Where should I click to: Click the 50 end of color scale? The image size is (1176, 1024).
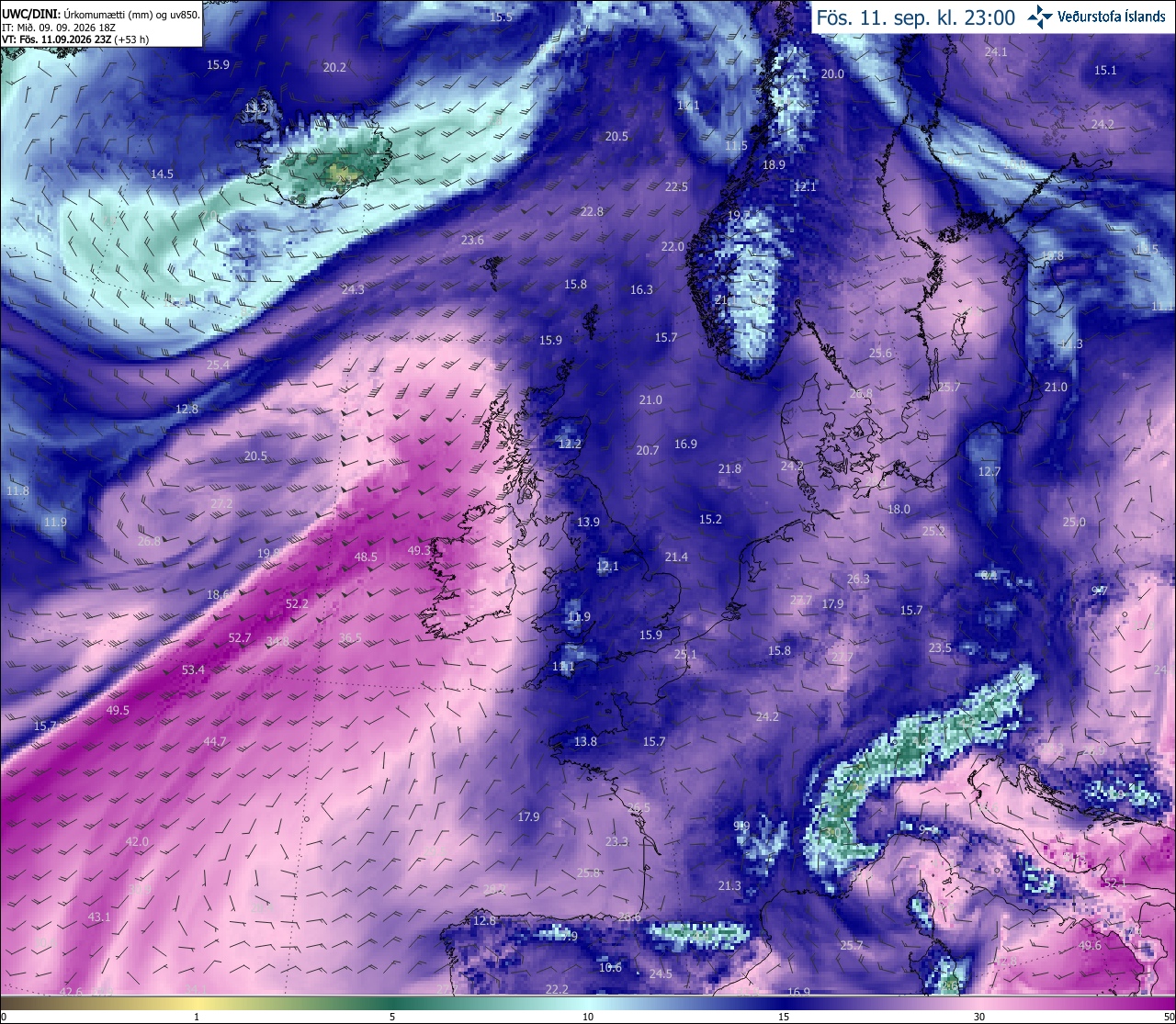point(1168,1017)
